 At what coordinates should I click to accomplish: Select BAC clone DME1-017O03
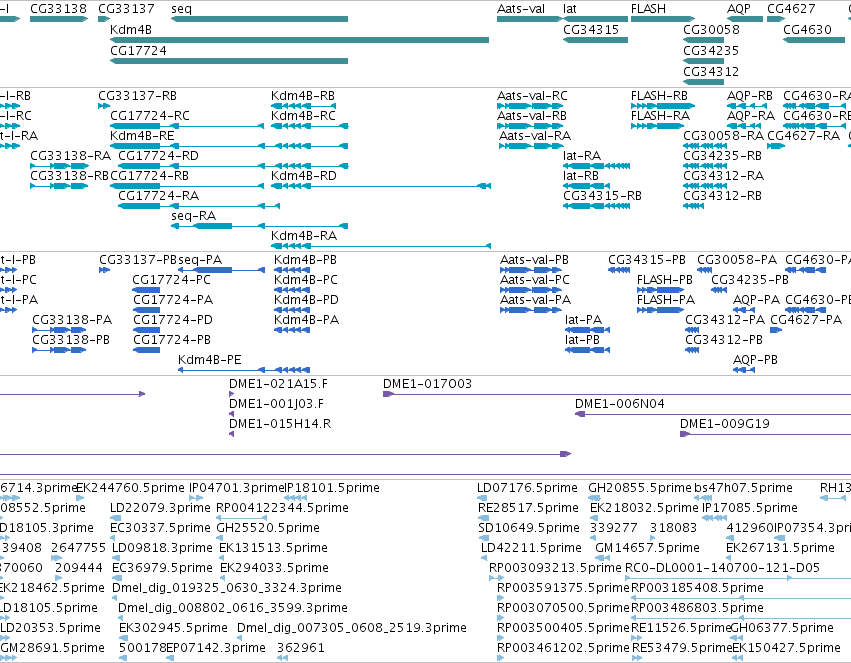427,384
